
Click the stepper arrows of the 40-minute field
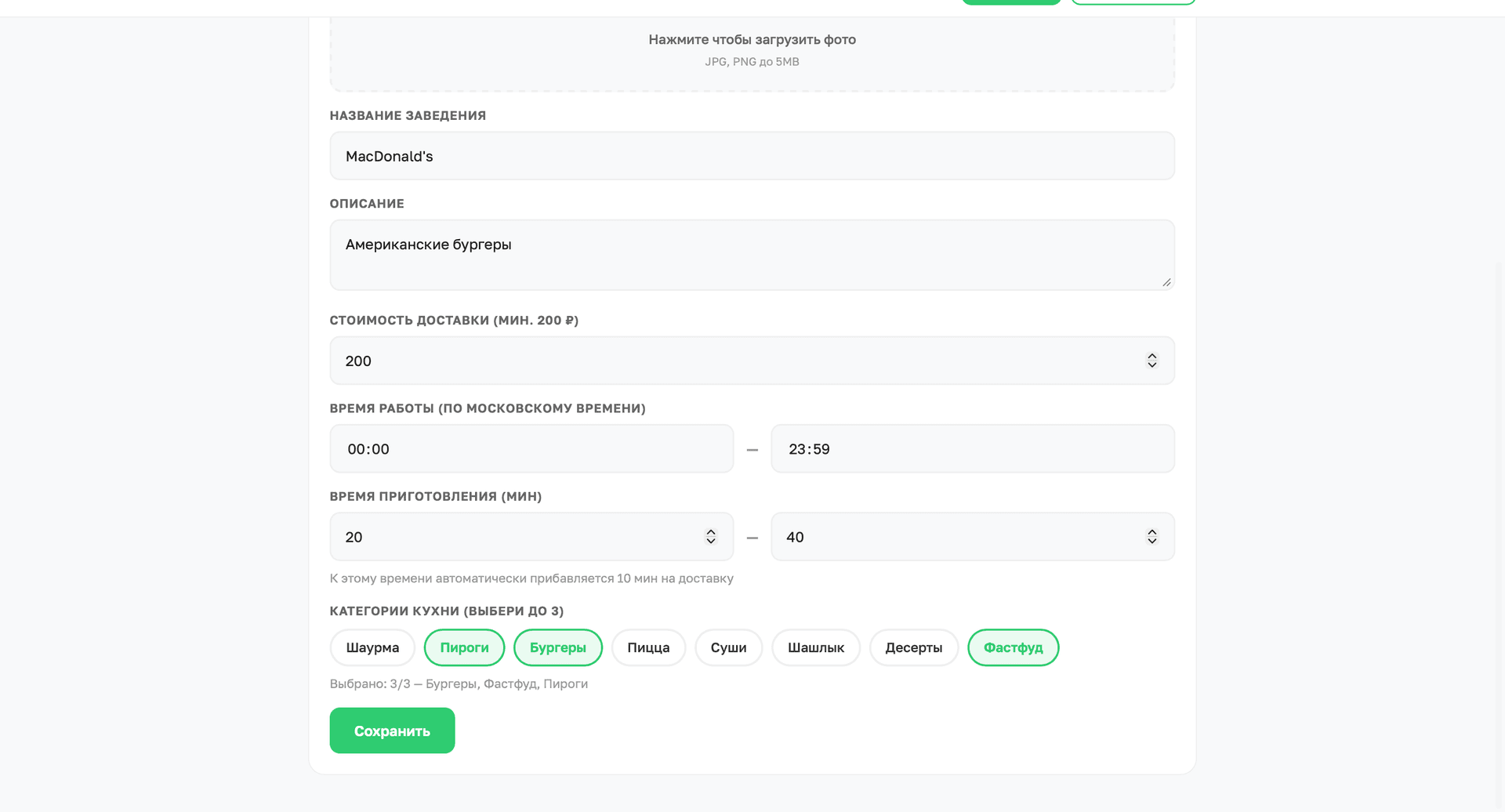1151,537
